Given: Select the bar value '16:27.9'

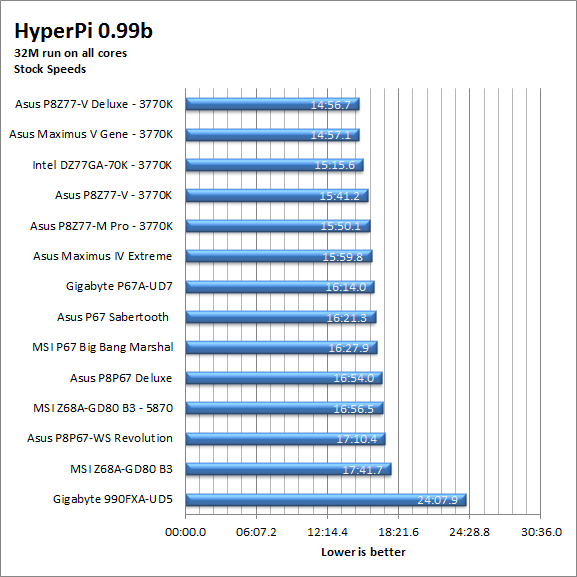Looking at the screenshot, I should click(x=348, y=348).
